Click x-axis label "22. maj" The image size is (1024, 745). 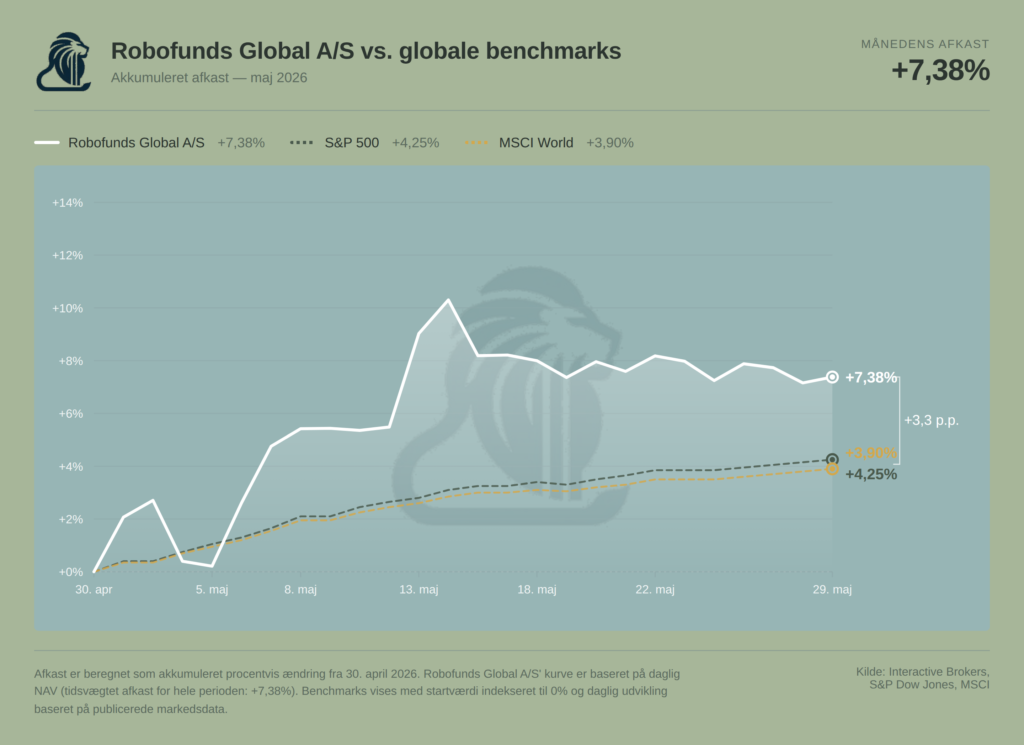tap(655, 590)
